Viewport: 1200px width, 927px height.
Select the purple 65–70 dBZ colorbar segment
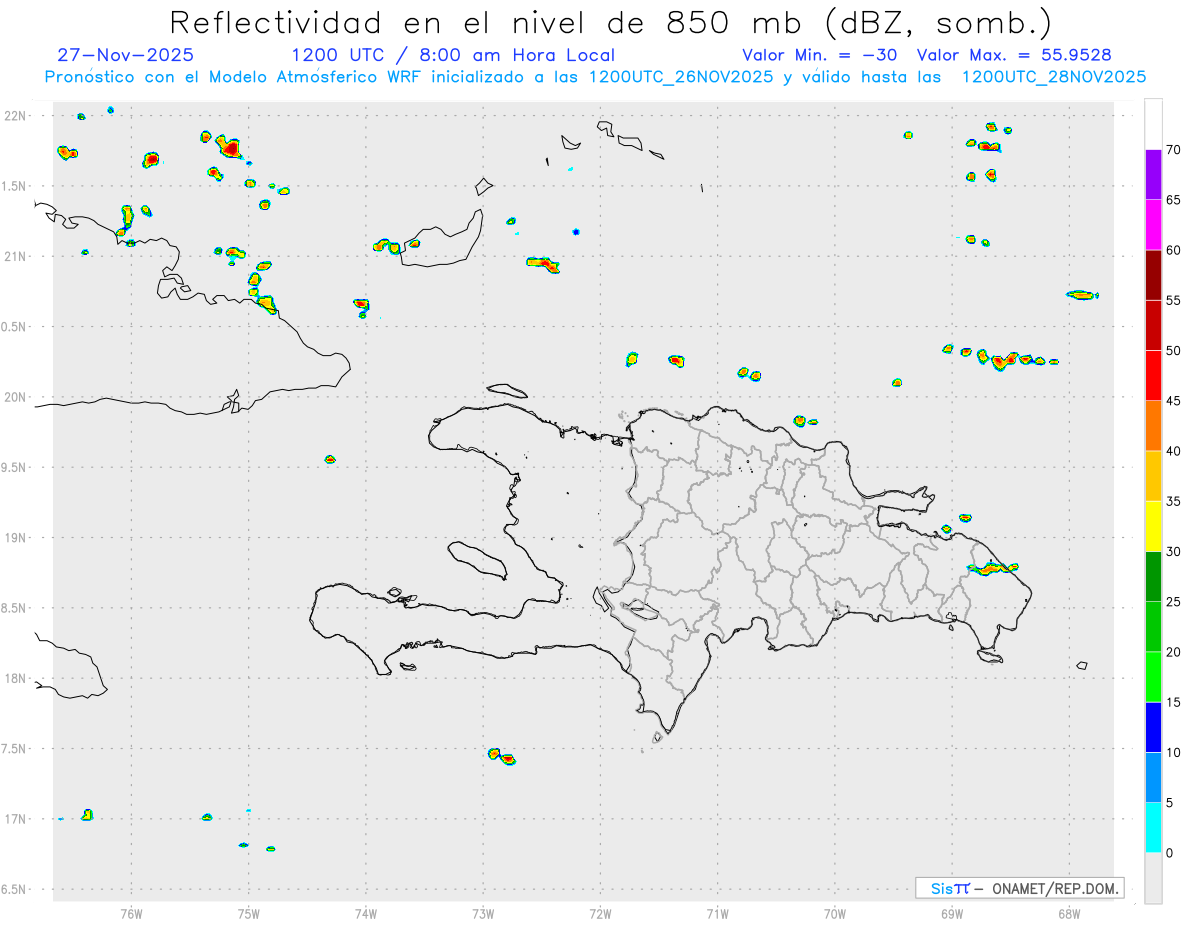(1153, 174)
